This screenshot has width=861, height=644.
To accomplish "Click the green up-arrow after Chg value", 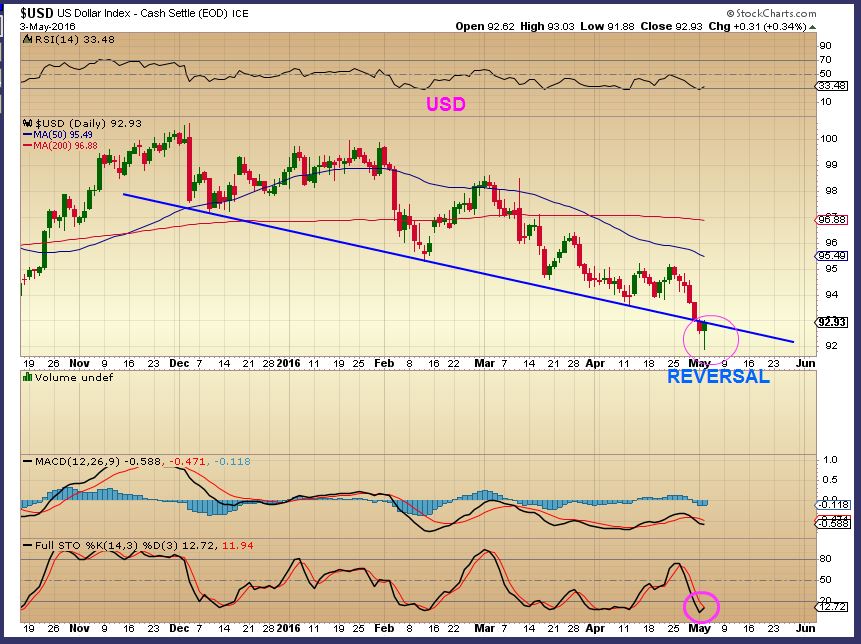I will (812, 27).
